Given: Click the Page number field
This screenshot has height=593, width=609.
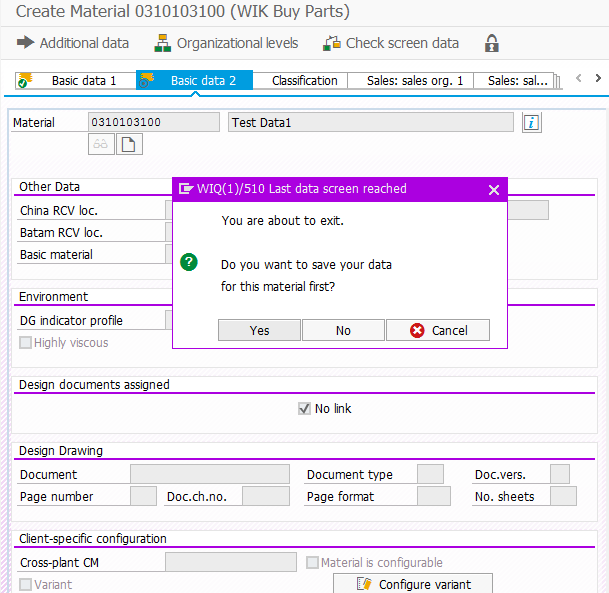Looking at the screenshot, I should pos(143,496).
